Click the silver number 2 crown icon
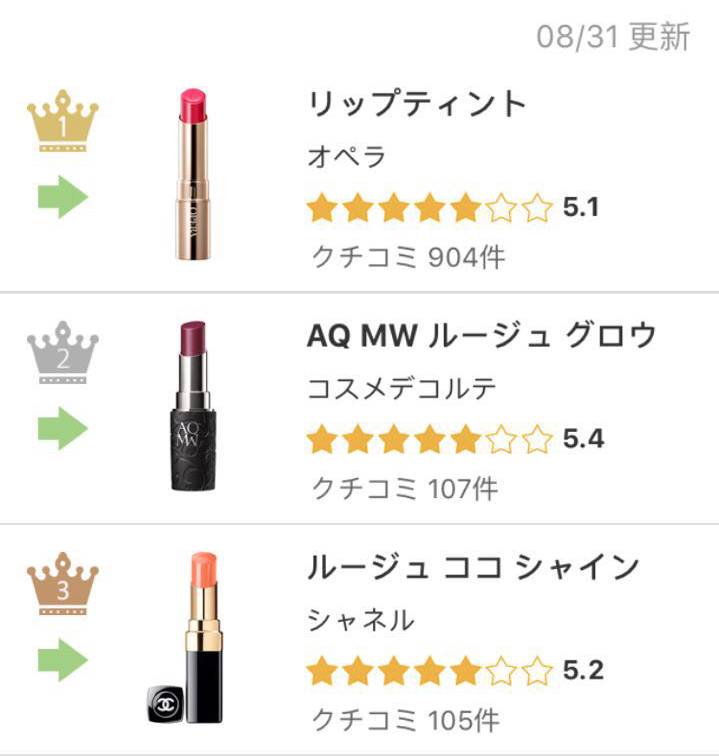 63,352
